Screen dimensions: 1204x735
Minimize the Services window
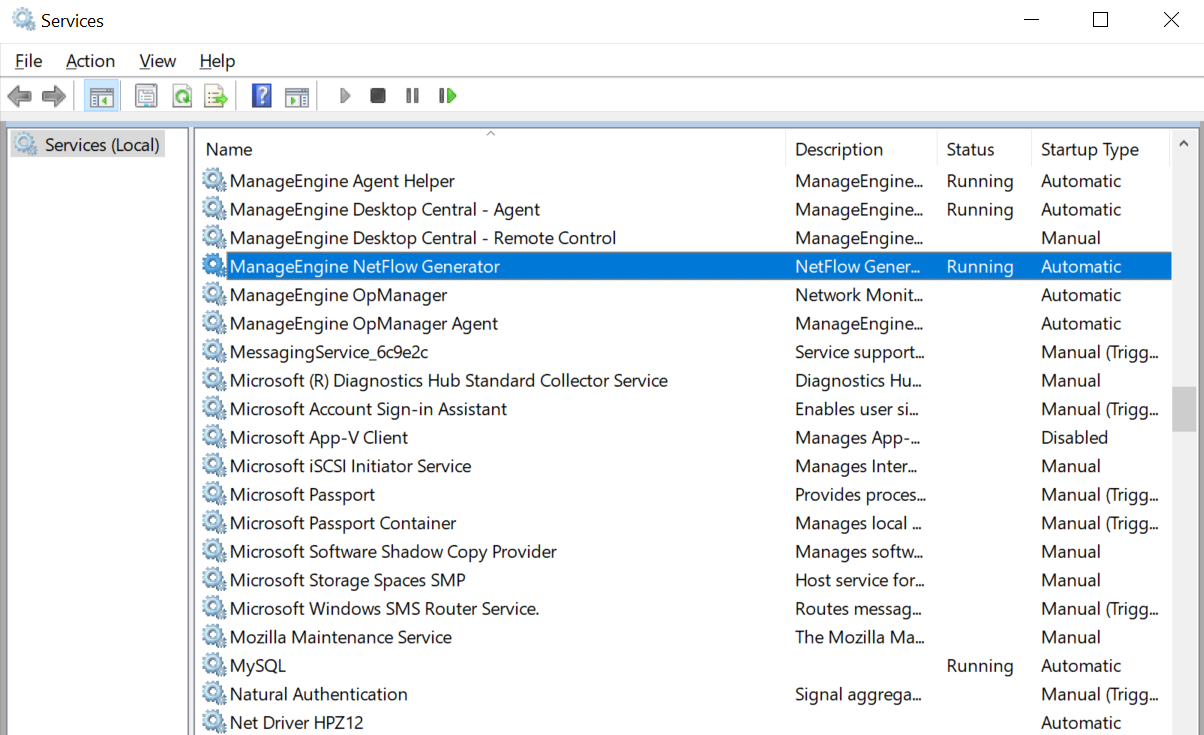click(x=1030, y=20)
